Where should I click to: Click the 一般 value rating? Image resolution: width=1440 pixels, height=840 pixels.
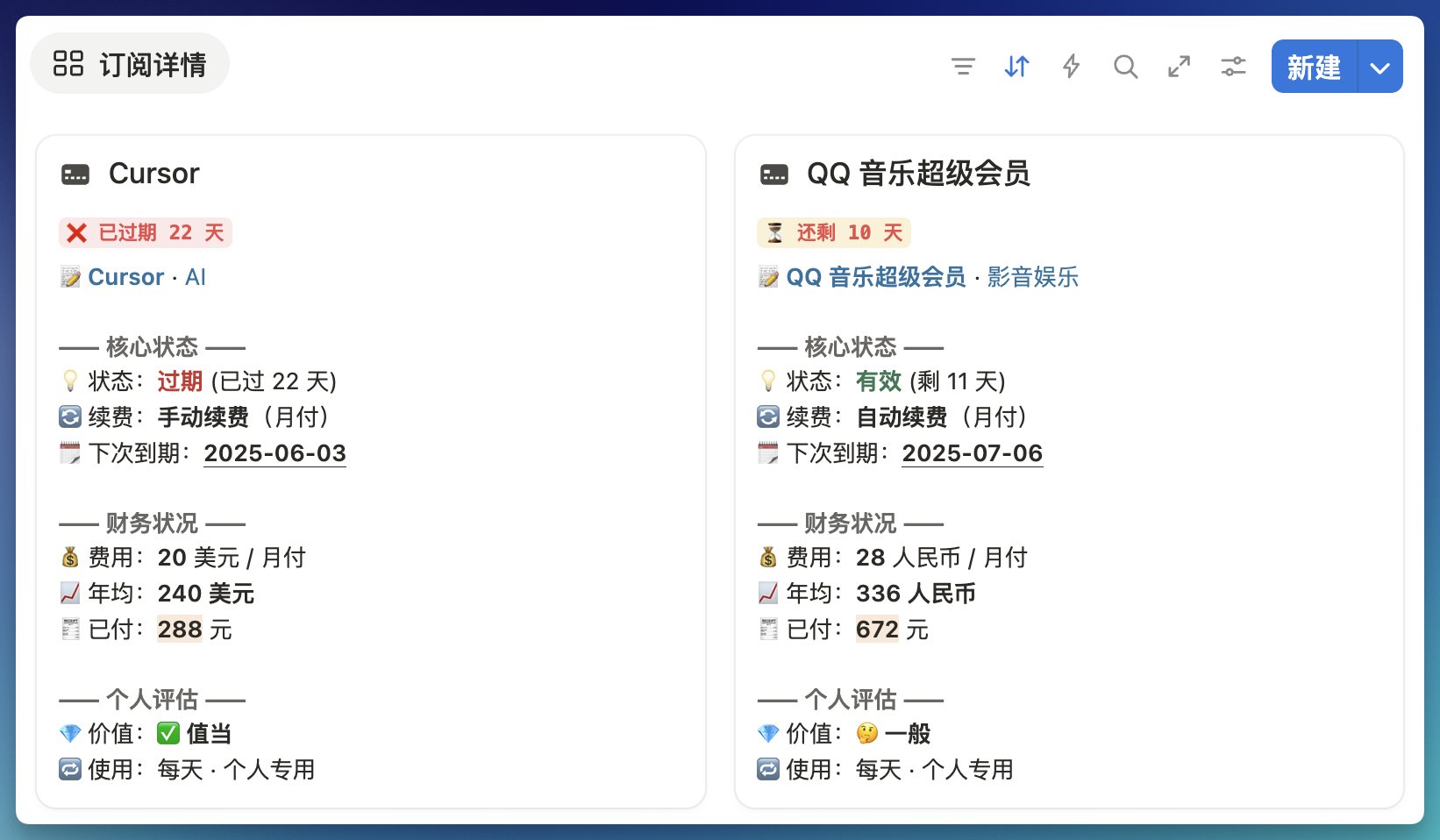click(x=908, y=734)
